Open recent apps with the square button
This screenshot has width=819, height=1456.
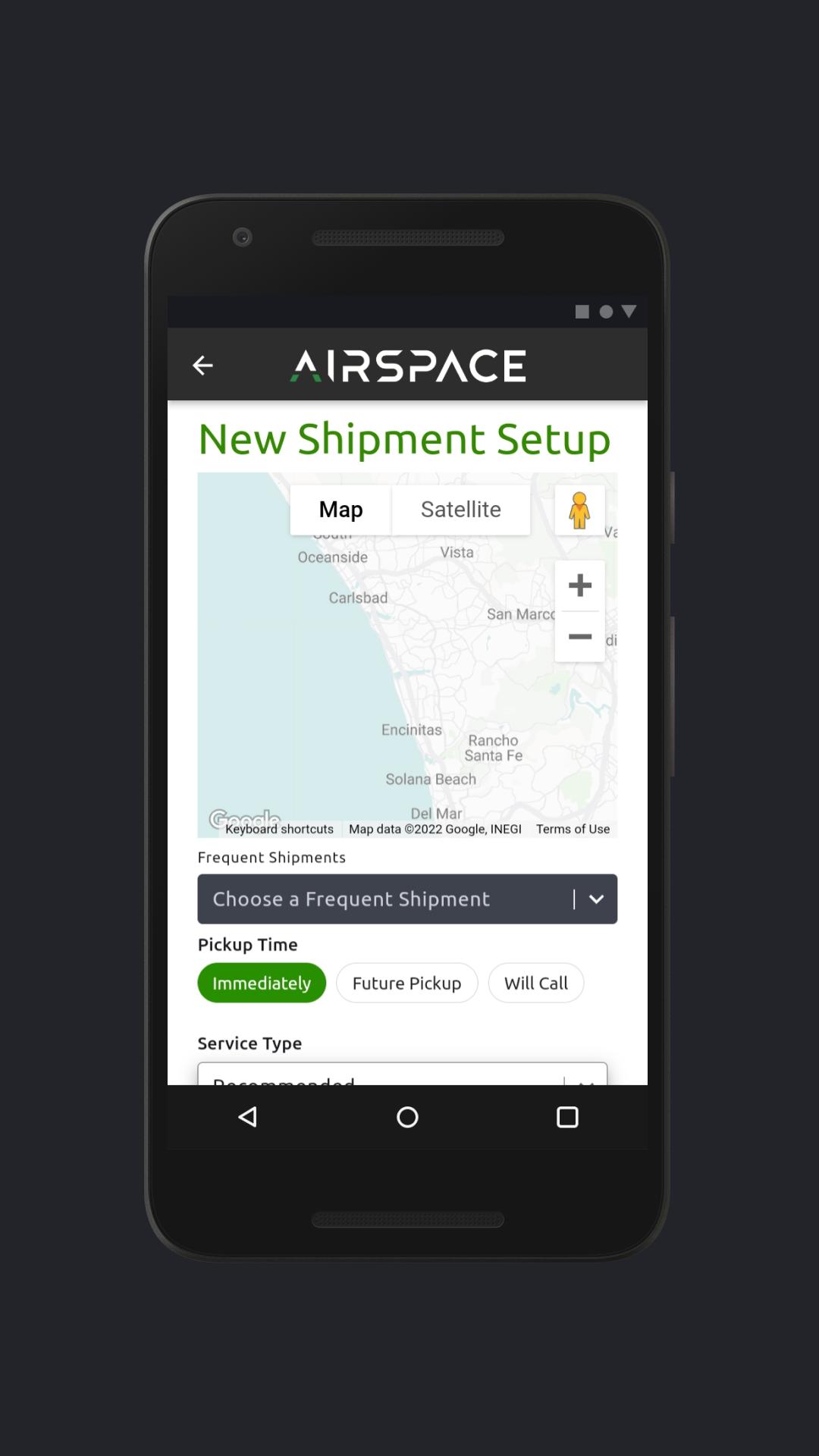[567, 1117]
